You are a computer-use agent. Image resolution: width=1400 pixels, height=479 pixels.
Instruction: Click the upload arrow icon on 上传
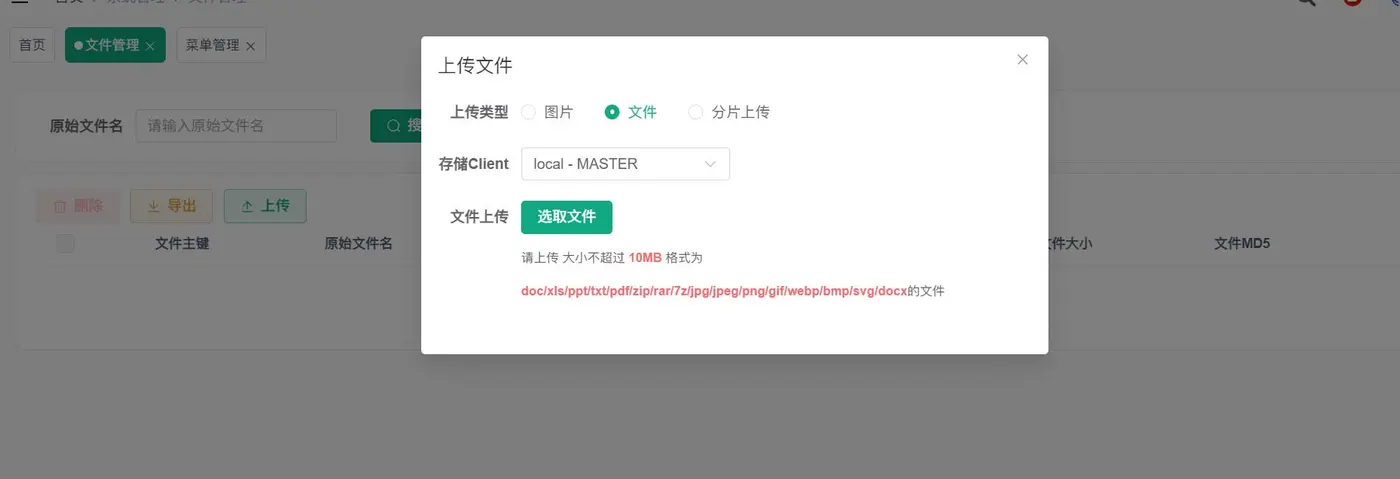coord(248,206)
